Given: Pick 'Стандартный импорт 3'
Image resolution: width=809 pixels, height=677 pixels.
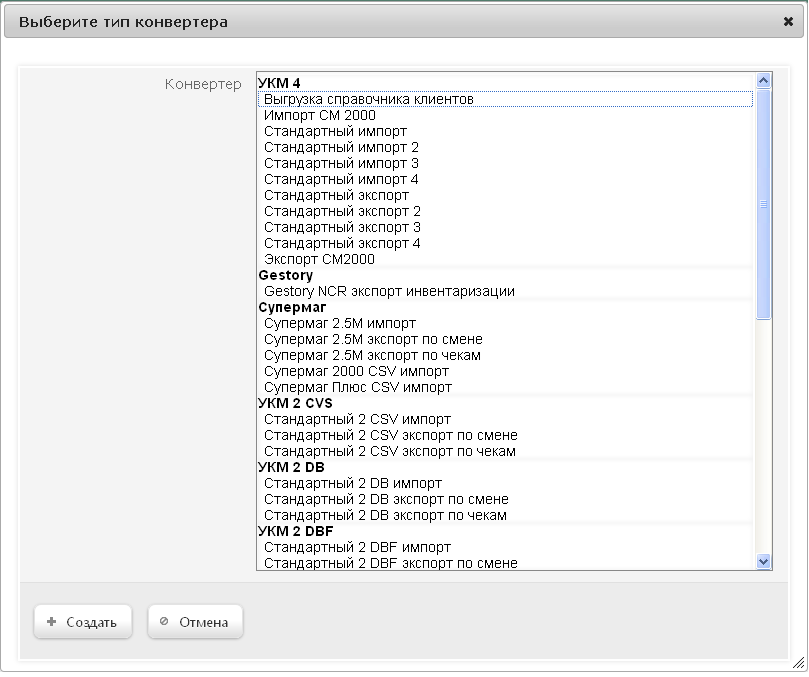Looking at the screenshot, I should (505, 163).
